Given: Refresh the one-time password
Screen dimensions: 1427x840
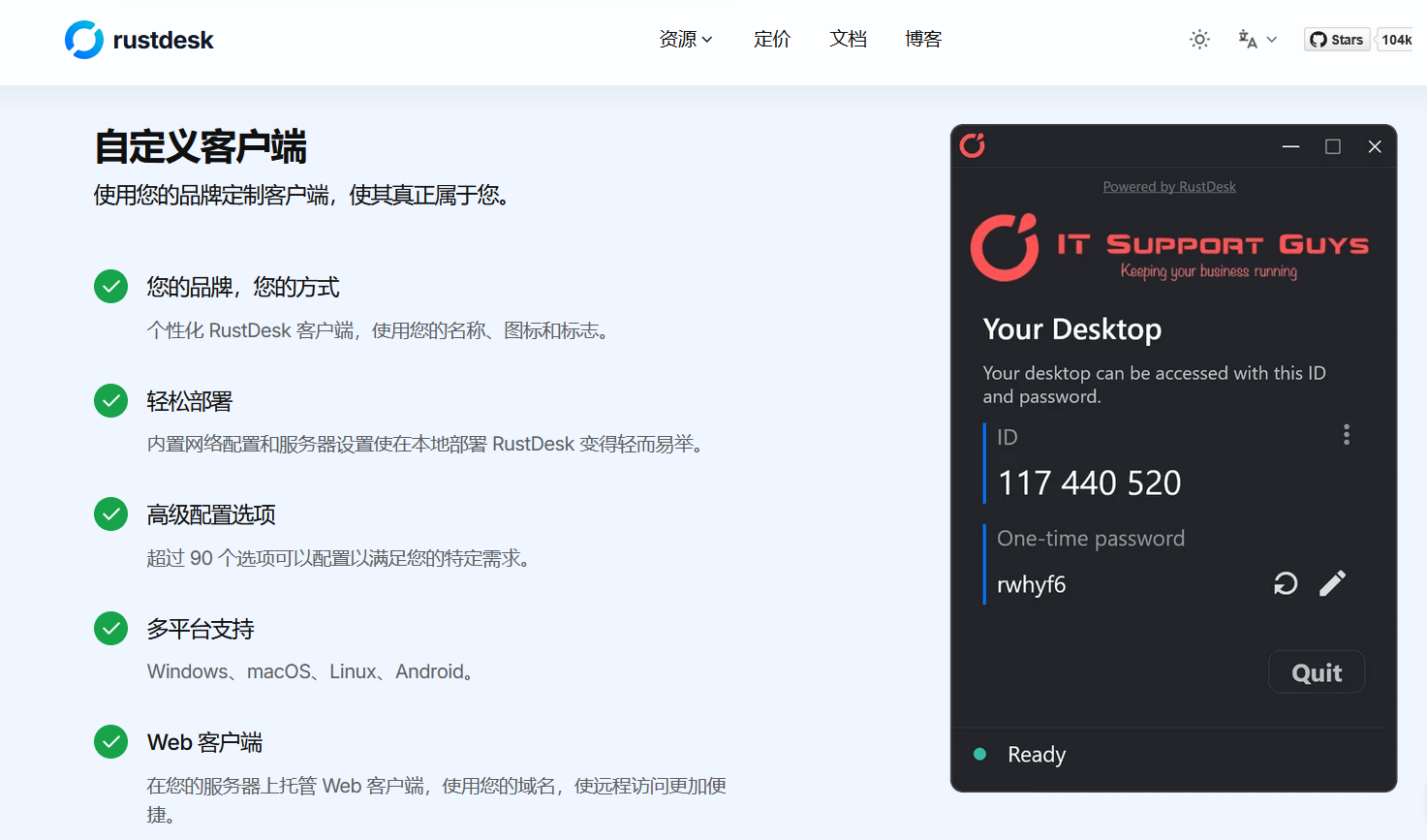Looking at the screenshot, I should [1286, 583].
